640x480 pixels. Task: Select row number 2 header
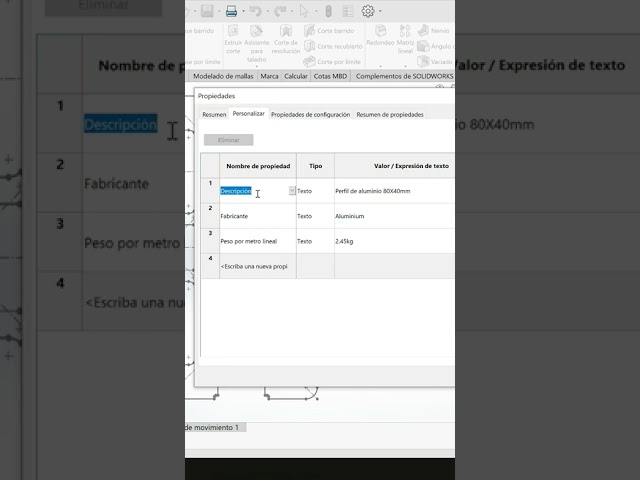tap(210, 216)
